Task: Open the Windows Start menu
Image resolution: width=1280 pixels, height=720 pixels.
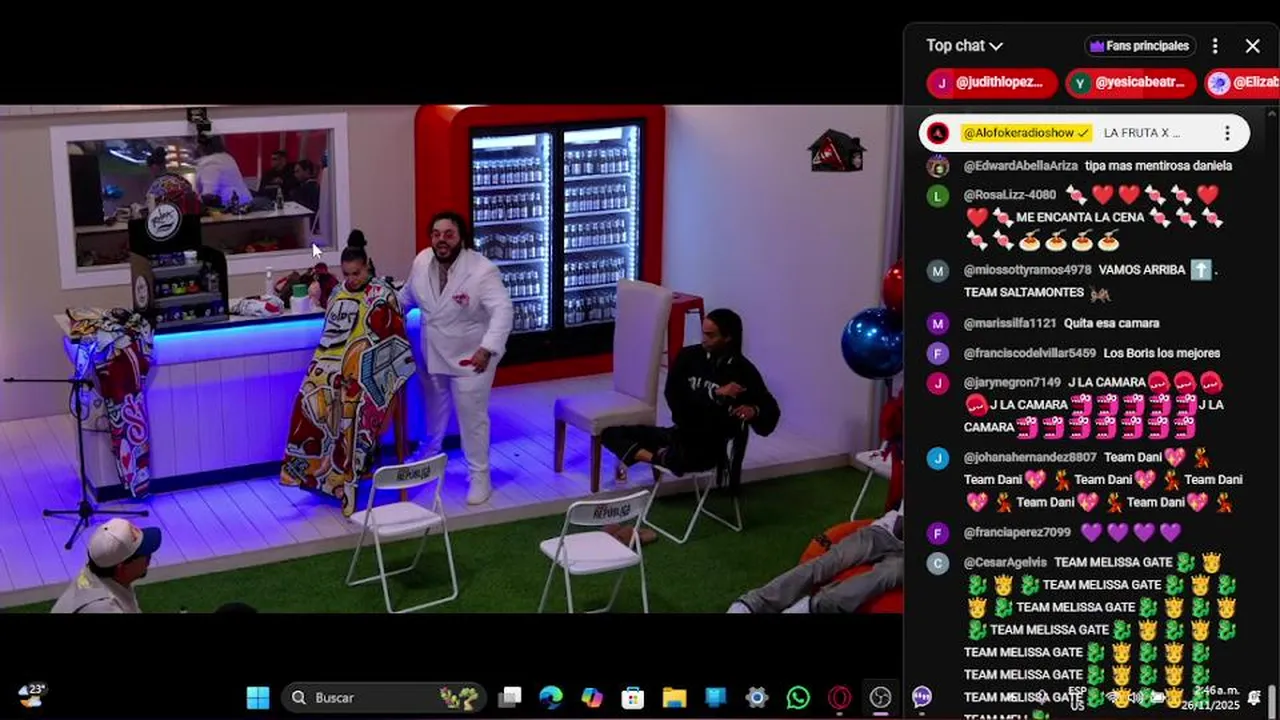Action: point(258,697)
